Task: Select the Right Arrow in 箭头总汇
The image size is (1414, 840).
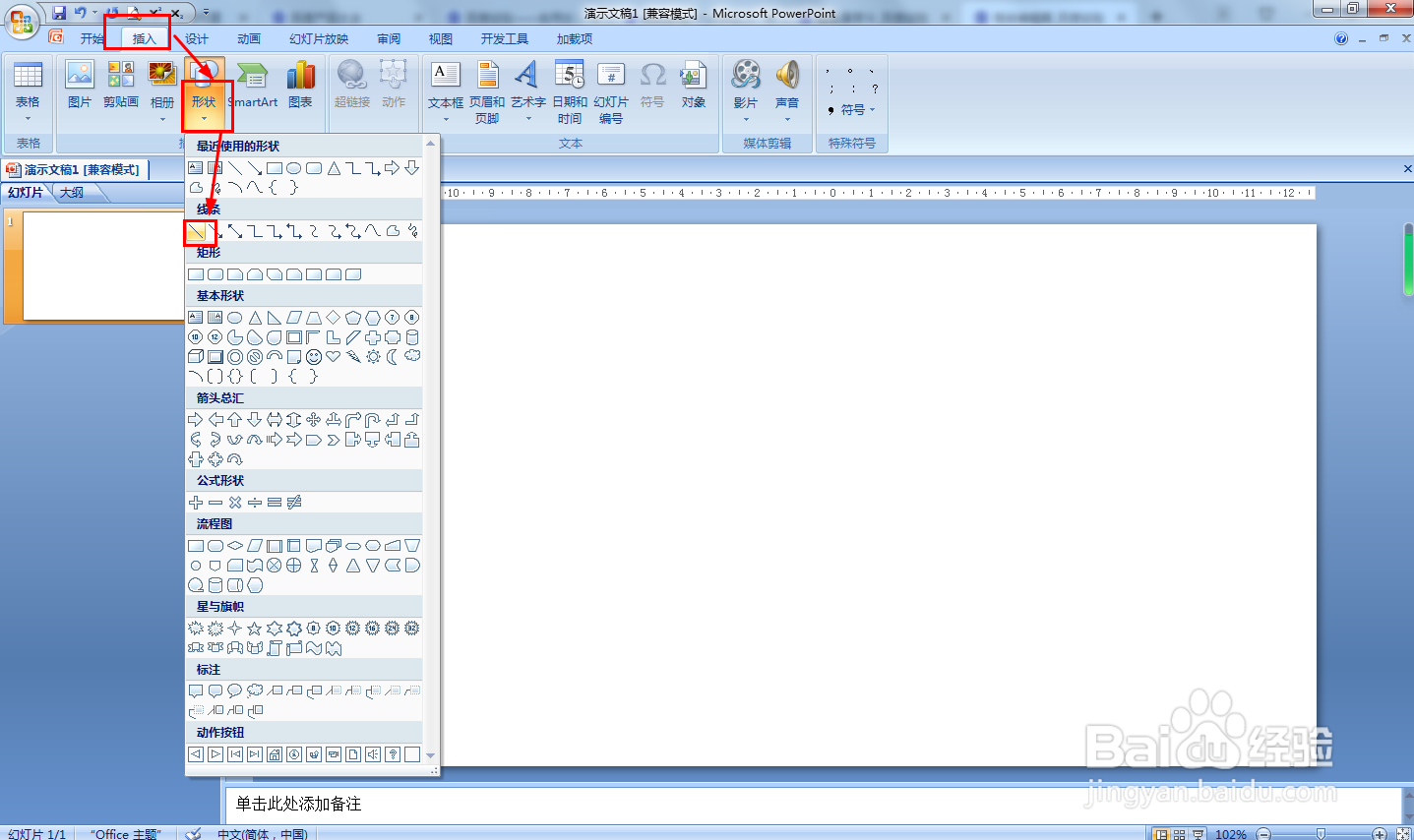Action: (196, 420)
